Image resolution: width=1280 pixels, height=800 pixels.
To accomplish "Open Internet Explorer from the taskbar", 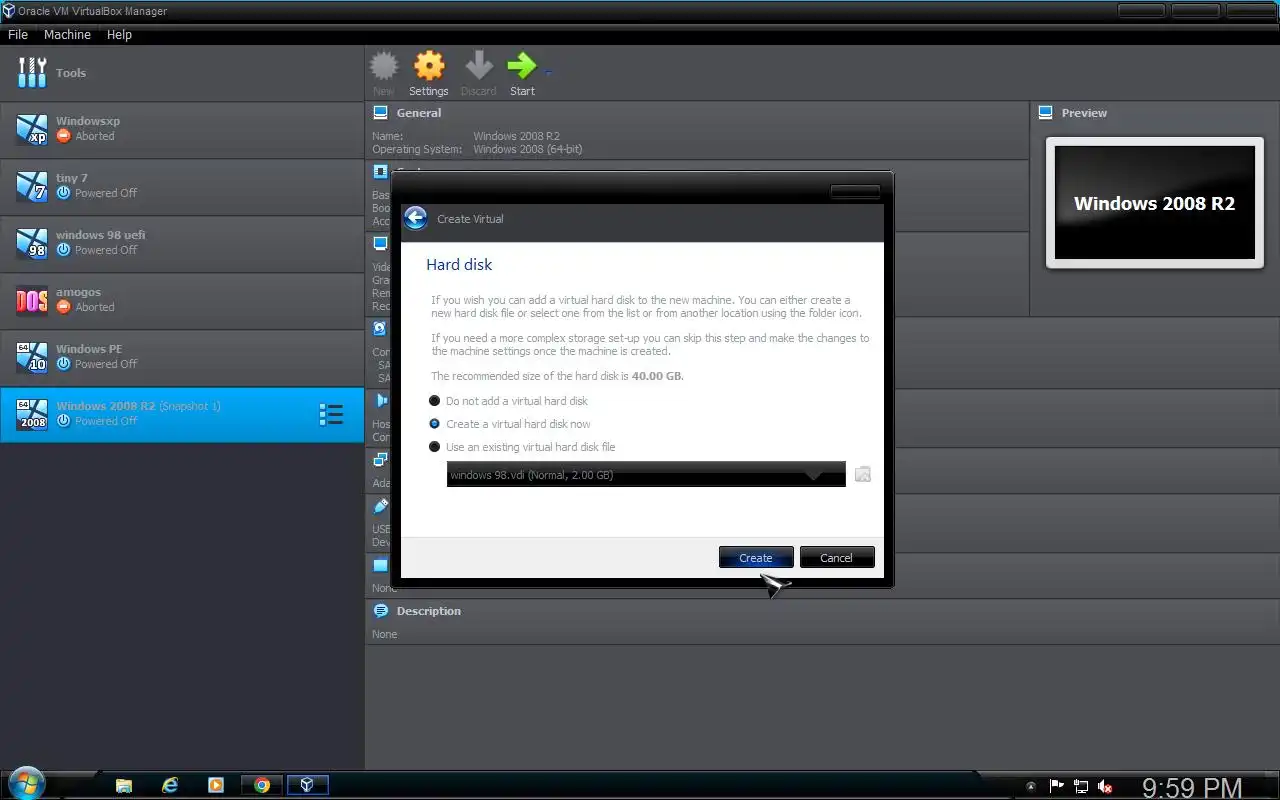I will [170, 785].
